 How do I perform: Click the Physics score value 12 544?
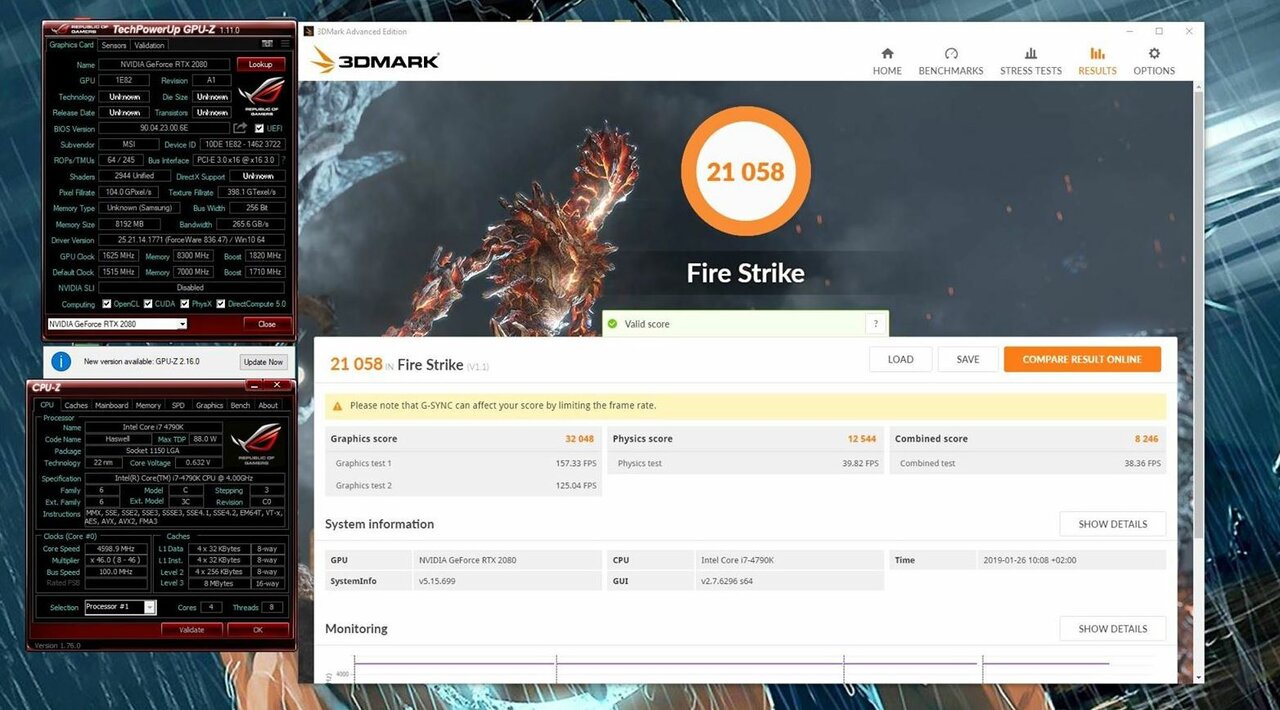(x=862, y=439)
